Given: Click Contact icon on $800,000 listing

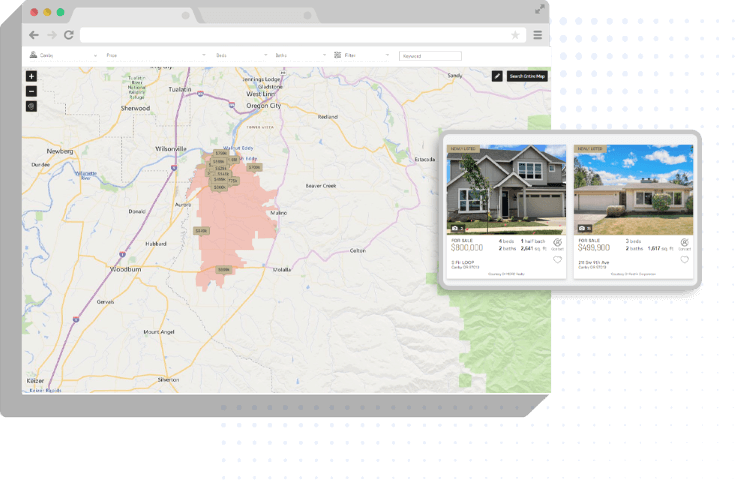Looking at the screenshot, I should (557, 244).
